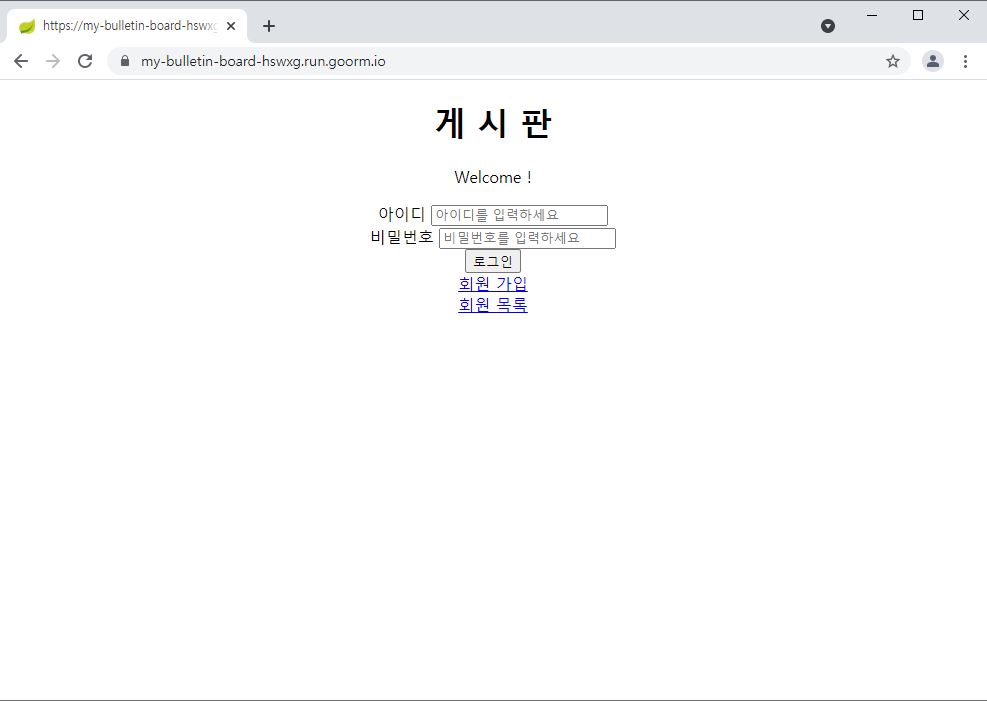Open the Chrome profile avatar
This screenshot has width=987, height=701.
(x=933, y=61)
